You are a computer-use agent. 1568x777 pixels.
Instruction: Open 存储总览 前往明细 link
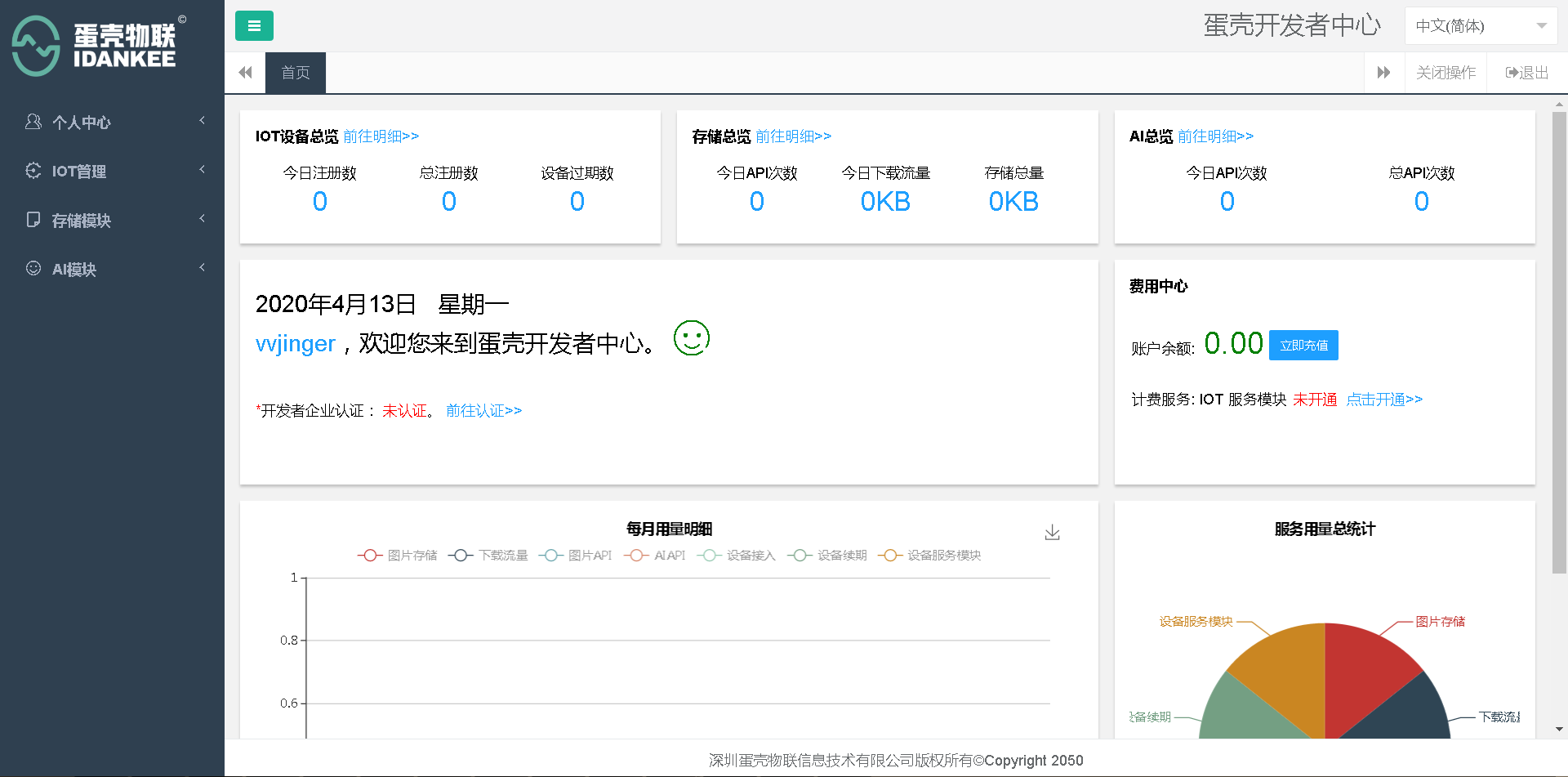[x=793, y=136]
